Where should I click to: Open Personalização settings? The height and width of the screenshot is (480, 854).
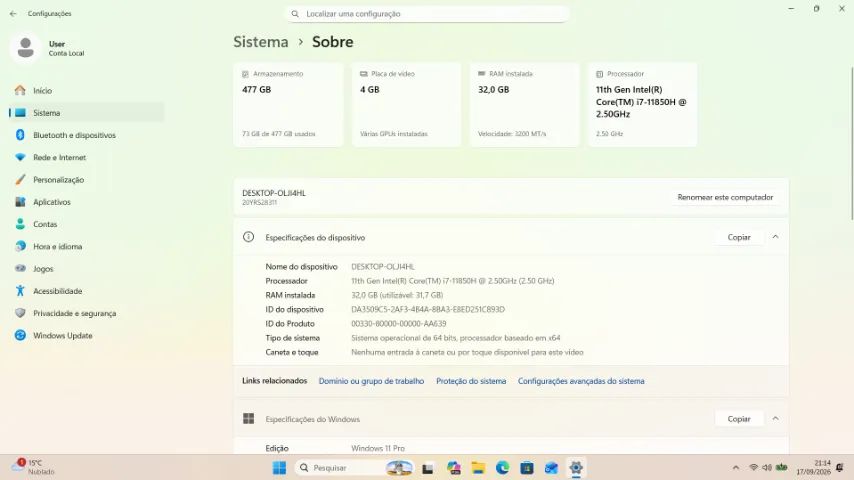pyautogui.click(x=87, y=180)
